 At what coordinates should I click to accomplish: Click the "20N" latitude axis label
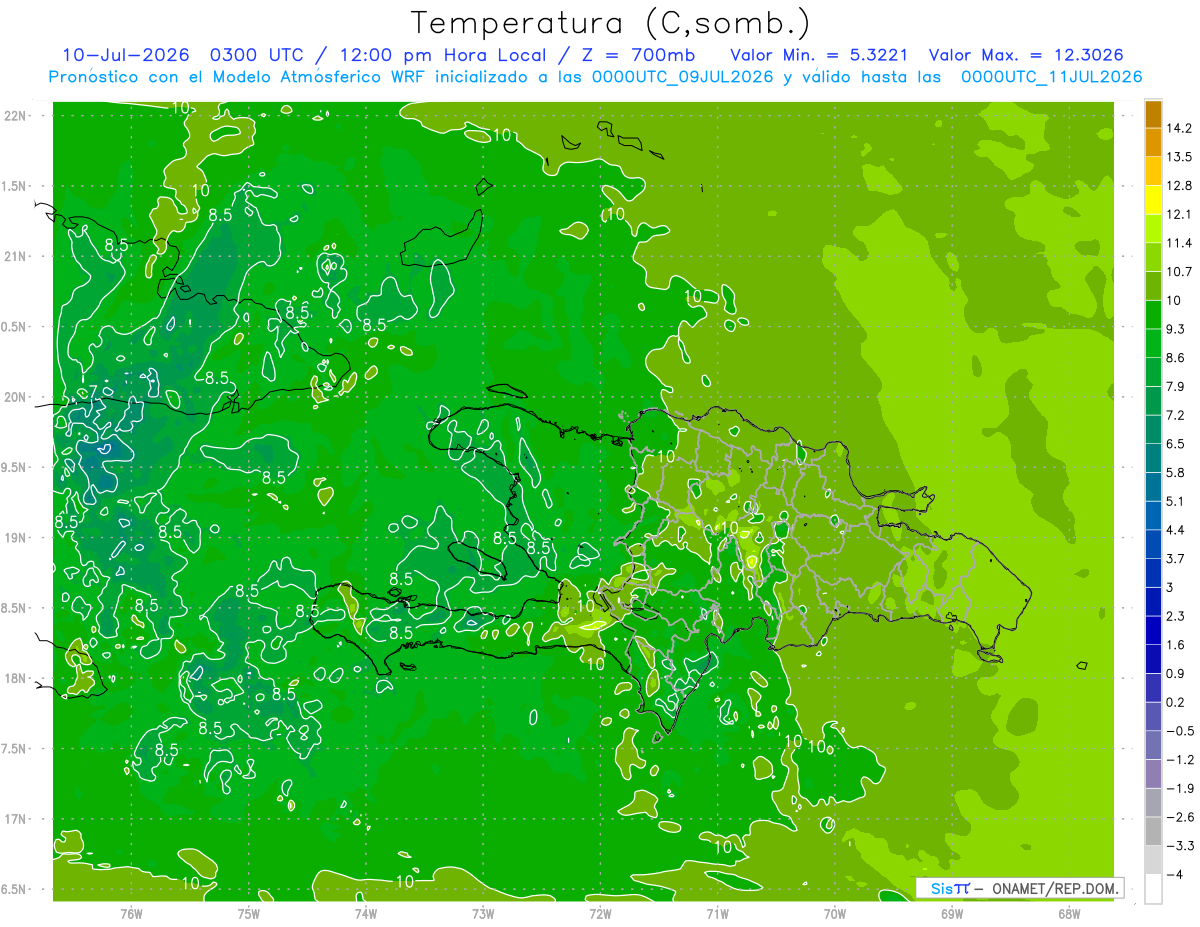15,397
